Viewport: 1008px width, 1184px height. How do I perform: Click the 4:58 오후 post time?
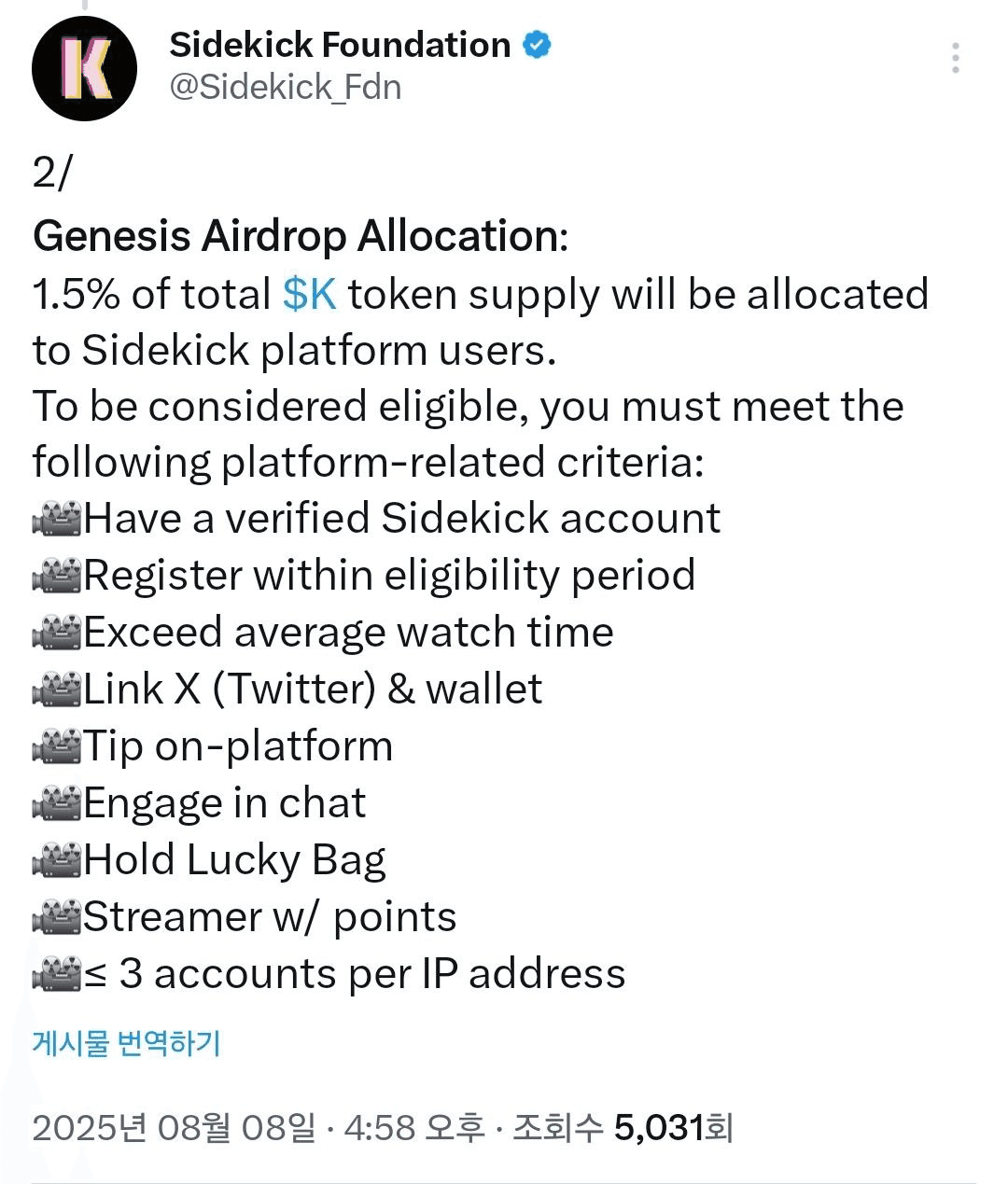tap(415, 1128)
